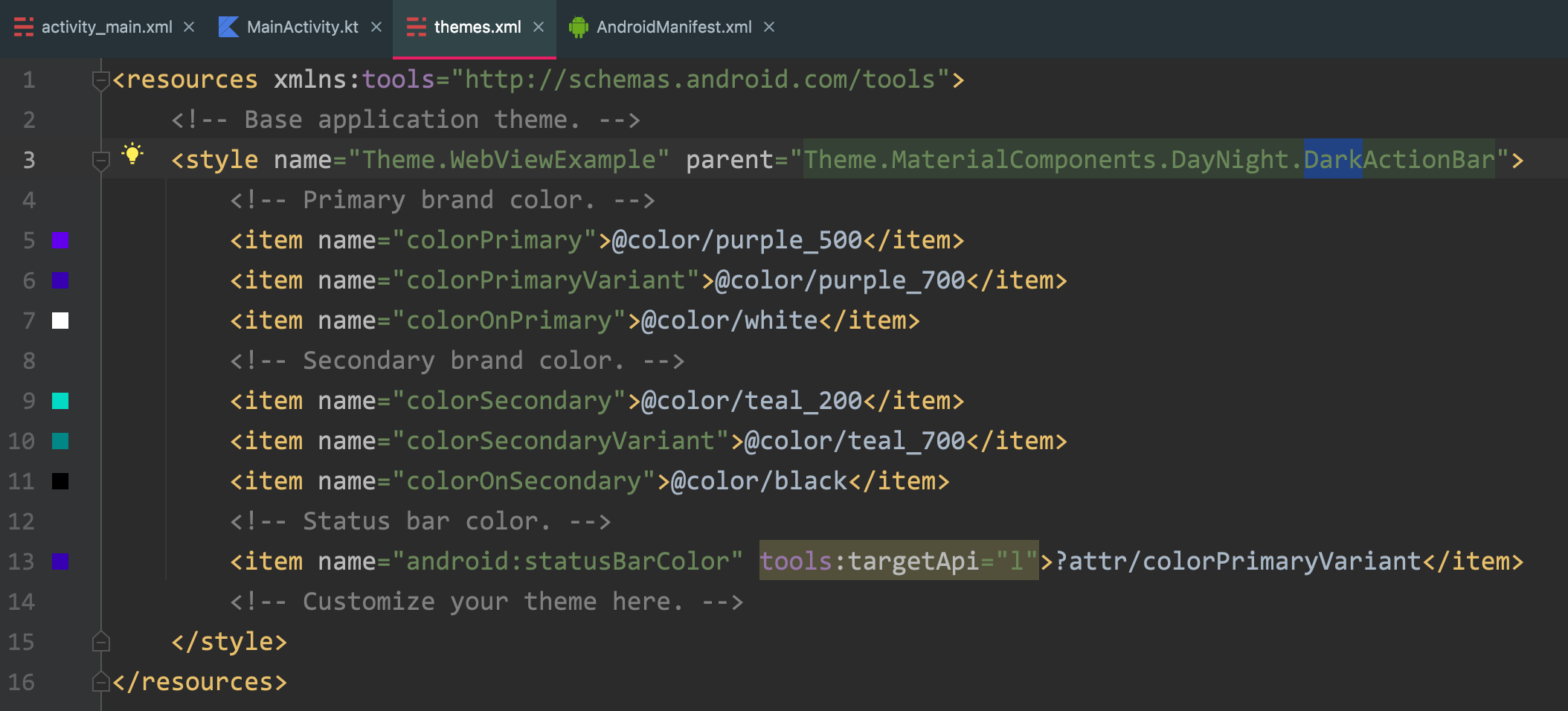Collapse the style block fold on line 3
Image resolution: width=1568 pixels, height=711 pixels.
point(100,160)
